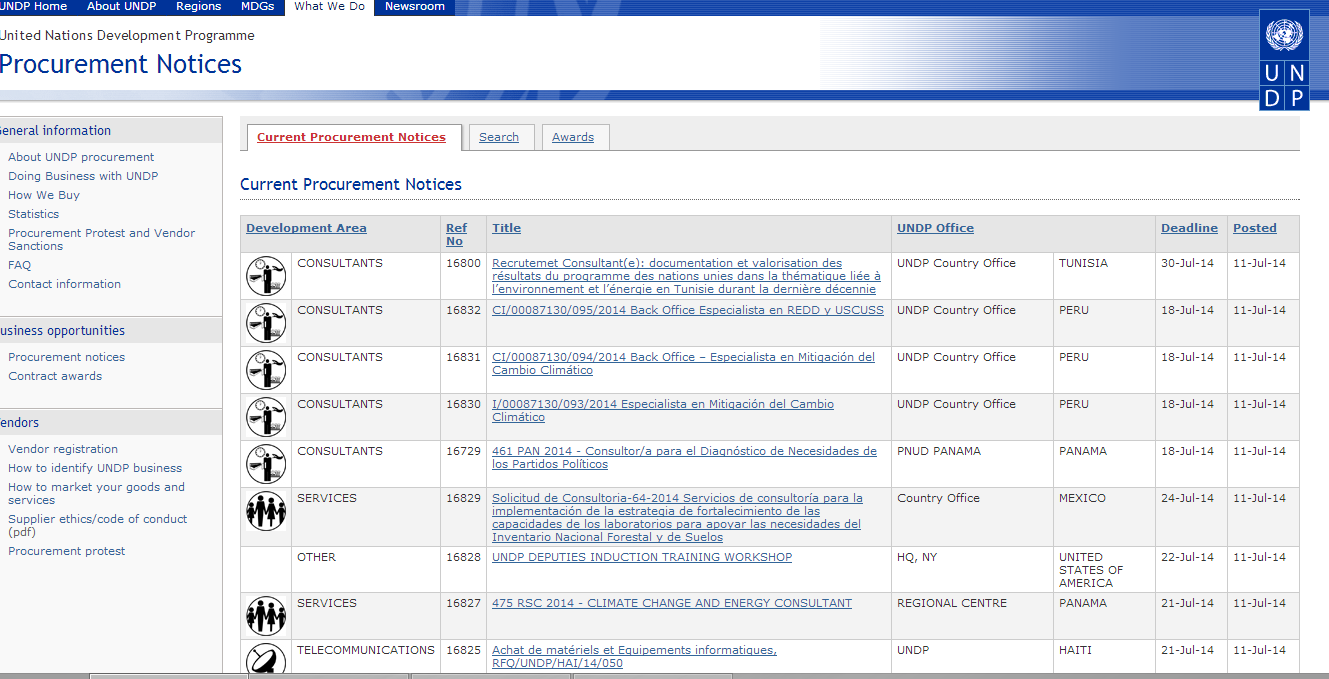Go to Contract awards sidebar link
1329x679 pixels.
pyautogui.click(x=55, y=376)
